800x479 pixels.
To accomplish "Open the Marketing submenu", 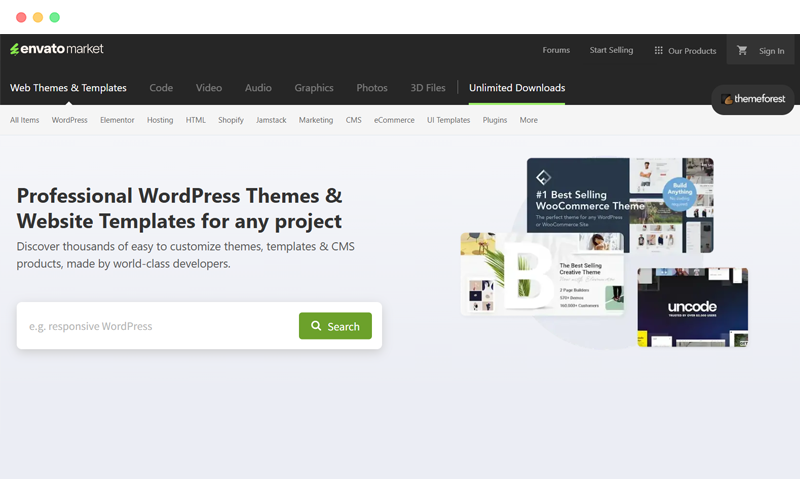I will point(316,120).
